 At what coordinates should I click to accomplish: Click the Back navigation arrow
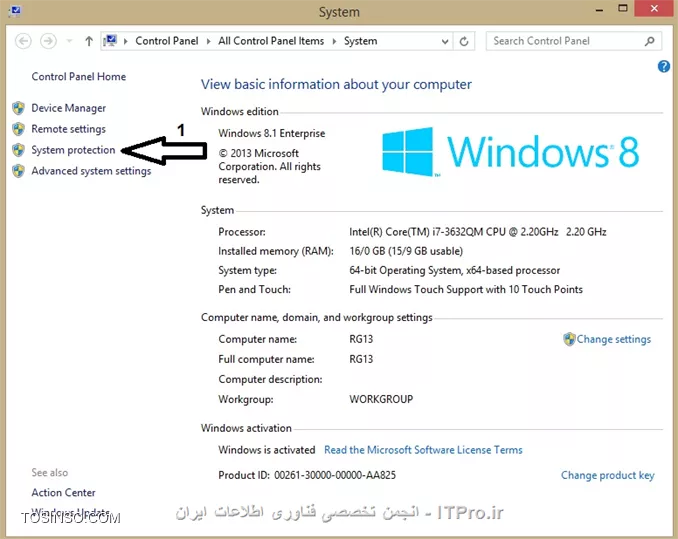coord(23,41)
